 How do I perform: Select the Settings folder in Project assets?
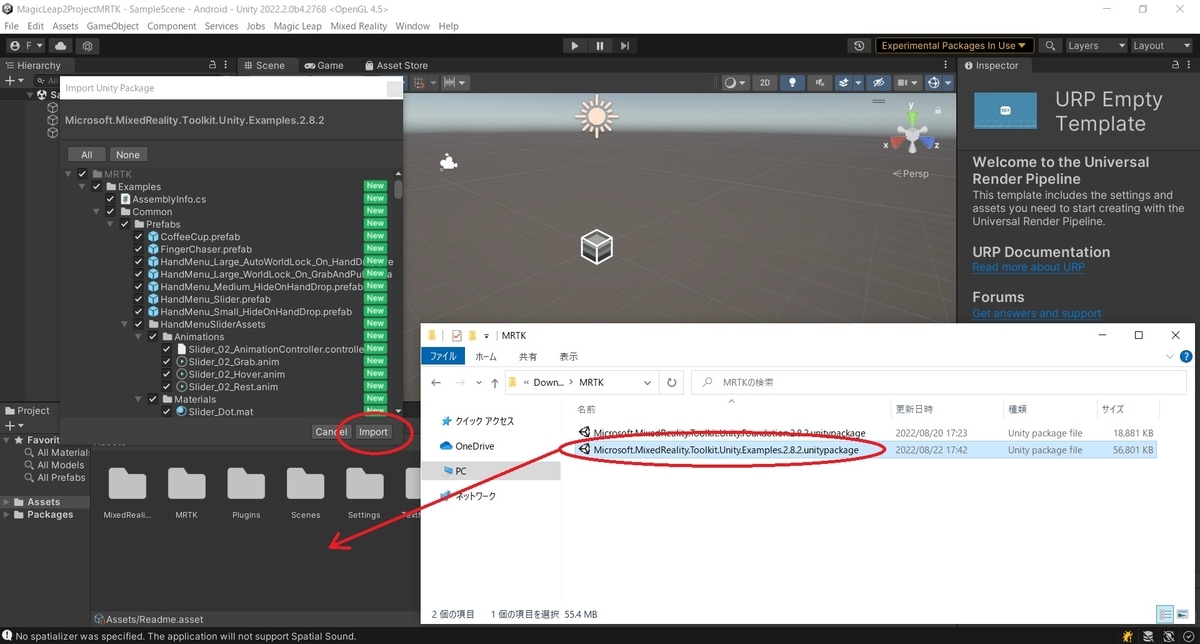click(364, 490)
